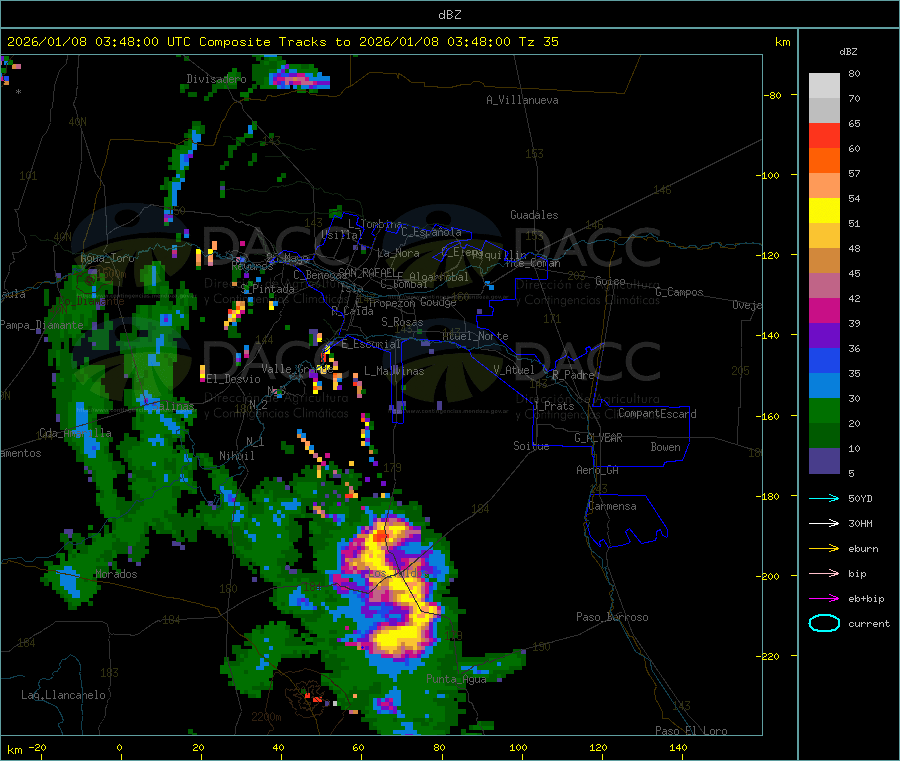Click the 'Paso_El_Loro' map label

pyautogui.click(x=691, y=731)
